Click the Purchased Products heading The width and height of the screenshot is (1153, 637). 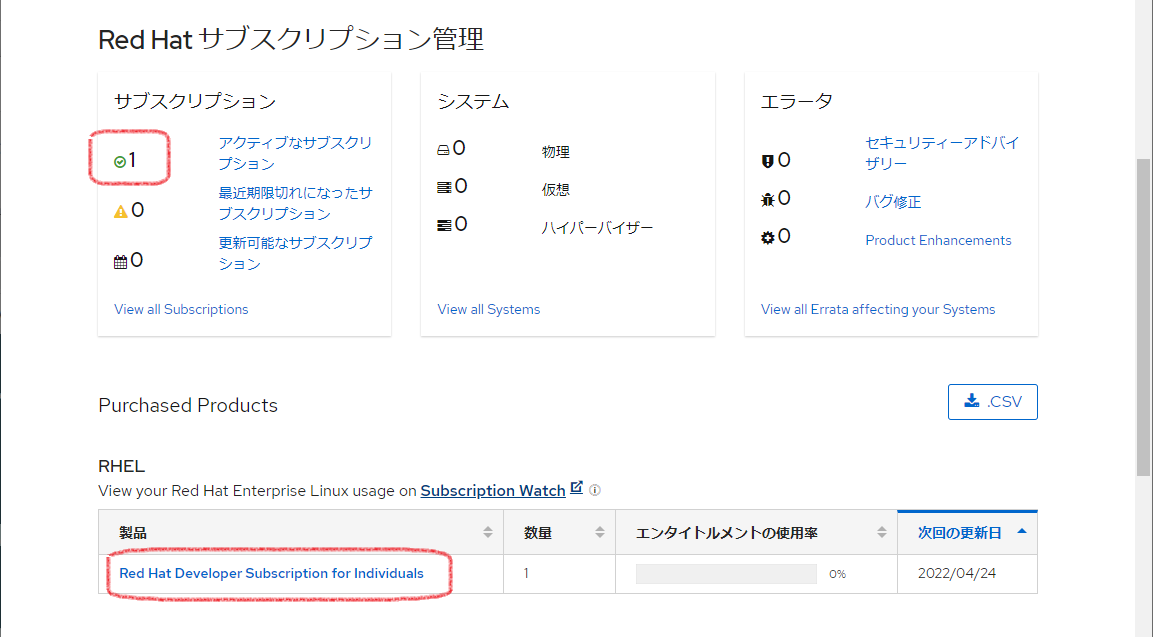click(x=188, y=405)
